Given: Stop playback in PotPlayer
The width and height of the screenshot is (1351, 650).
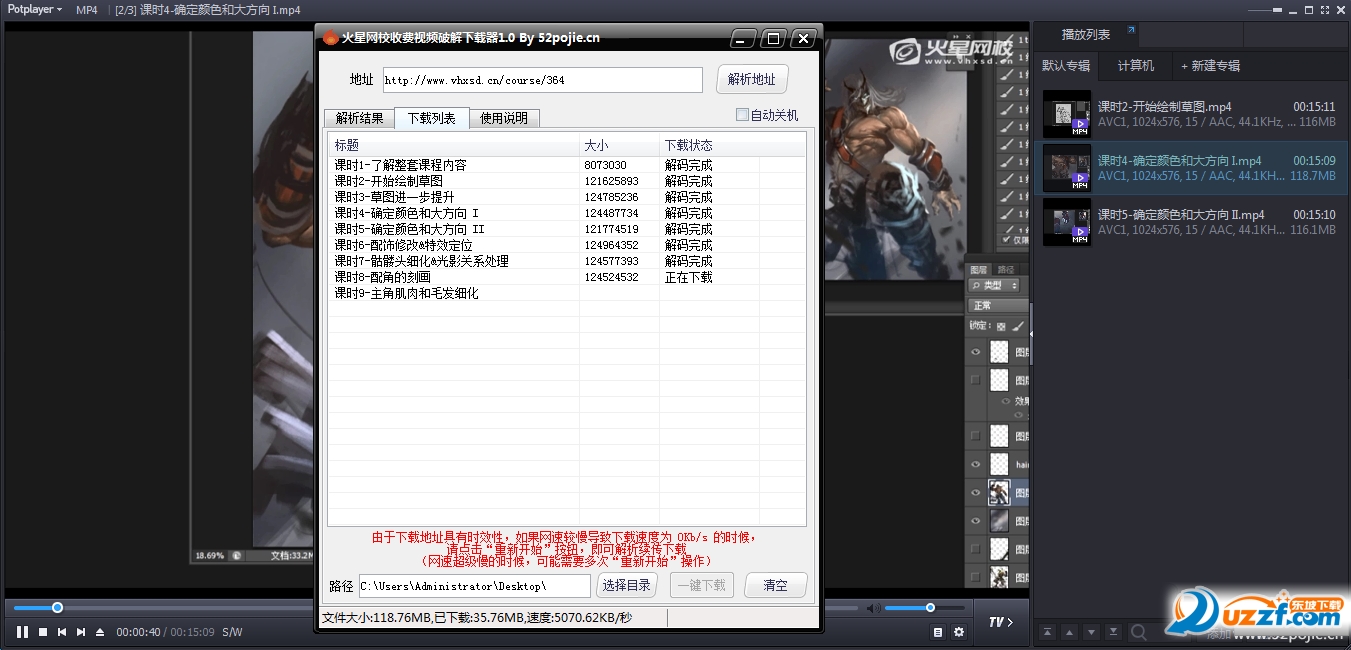Looking at the screenshot, I should (x=43, y=632).
